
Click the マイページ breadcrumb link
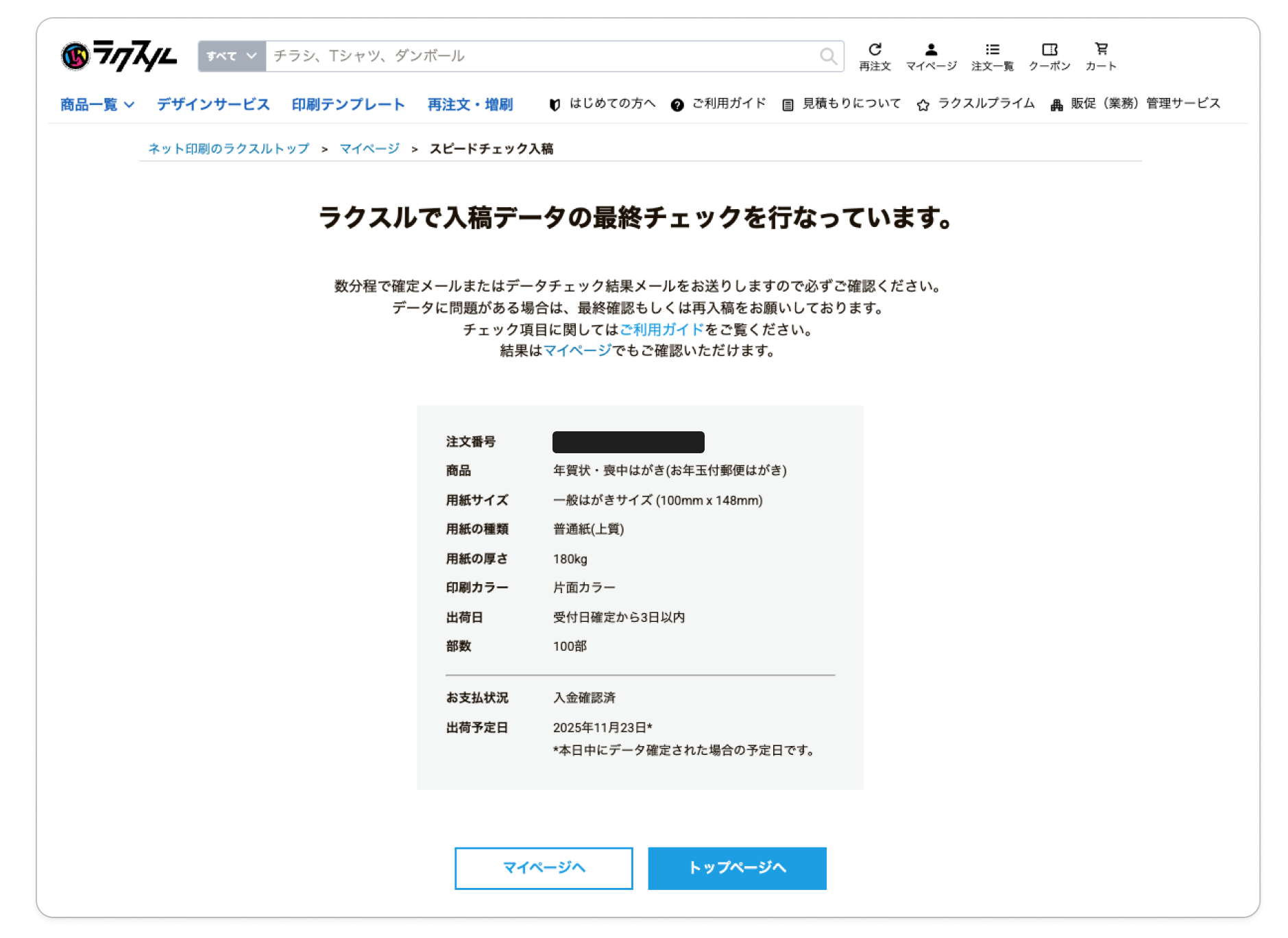click(x=369, y=149)
